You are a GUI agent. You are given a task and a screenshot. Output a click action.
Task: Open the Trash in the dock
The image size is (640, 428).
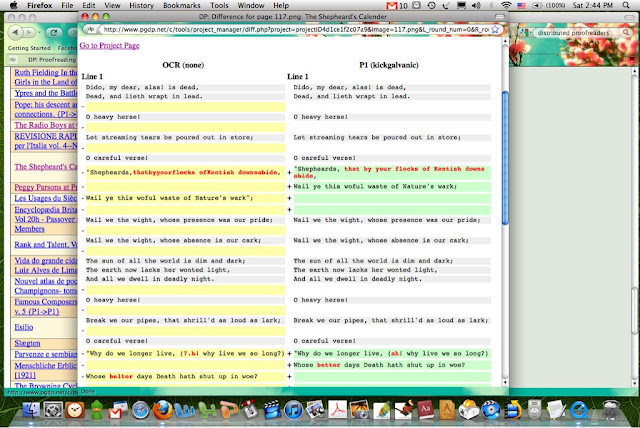click(x=610, y=410)
